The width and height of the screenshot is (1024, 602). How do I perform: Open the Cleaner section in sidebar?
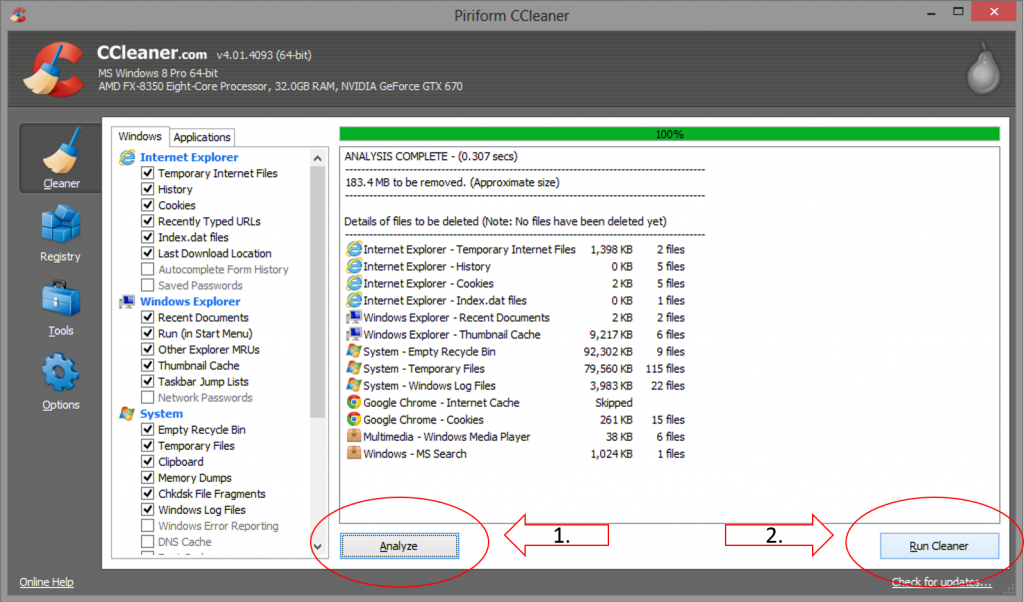(61, 159)
